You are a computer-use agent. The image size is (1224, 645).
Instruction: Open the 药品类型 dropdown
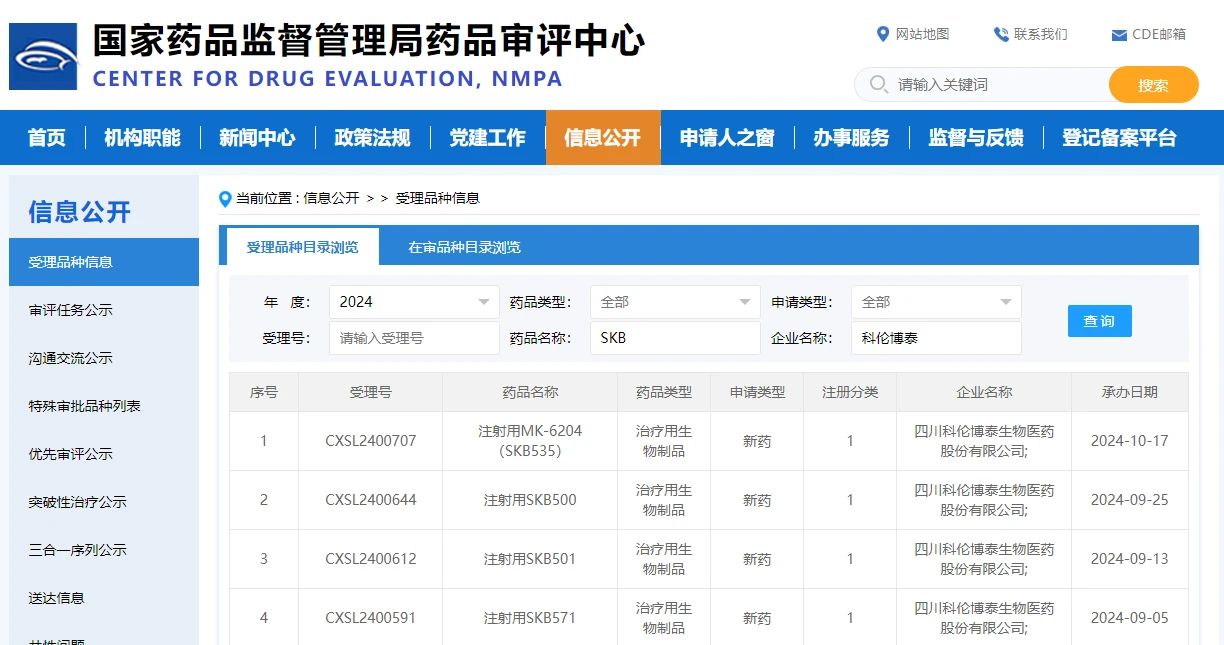tap(675, 302)
